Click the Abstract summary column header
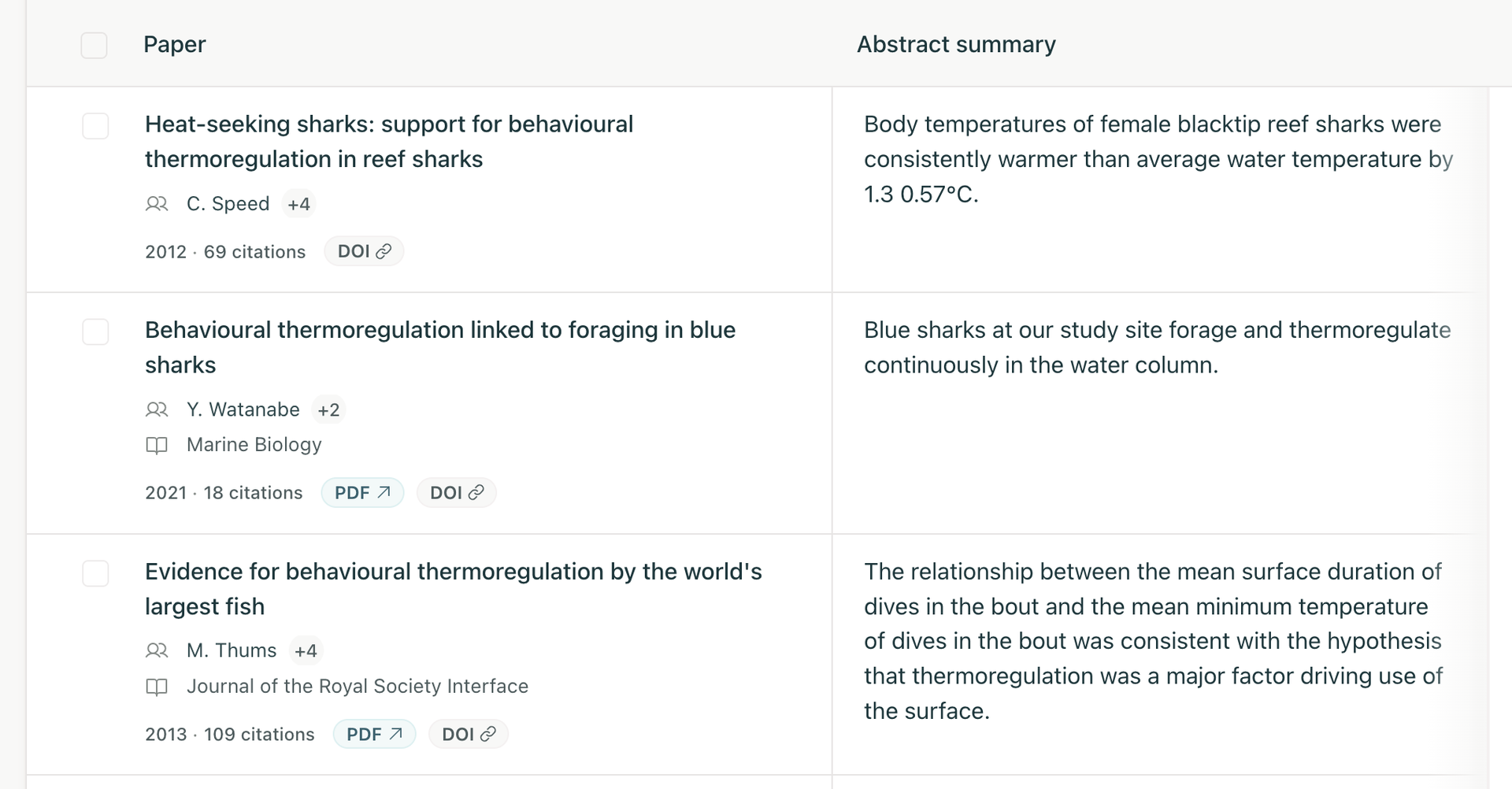 (956, 44)
